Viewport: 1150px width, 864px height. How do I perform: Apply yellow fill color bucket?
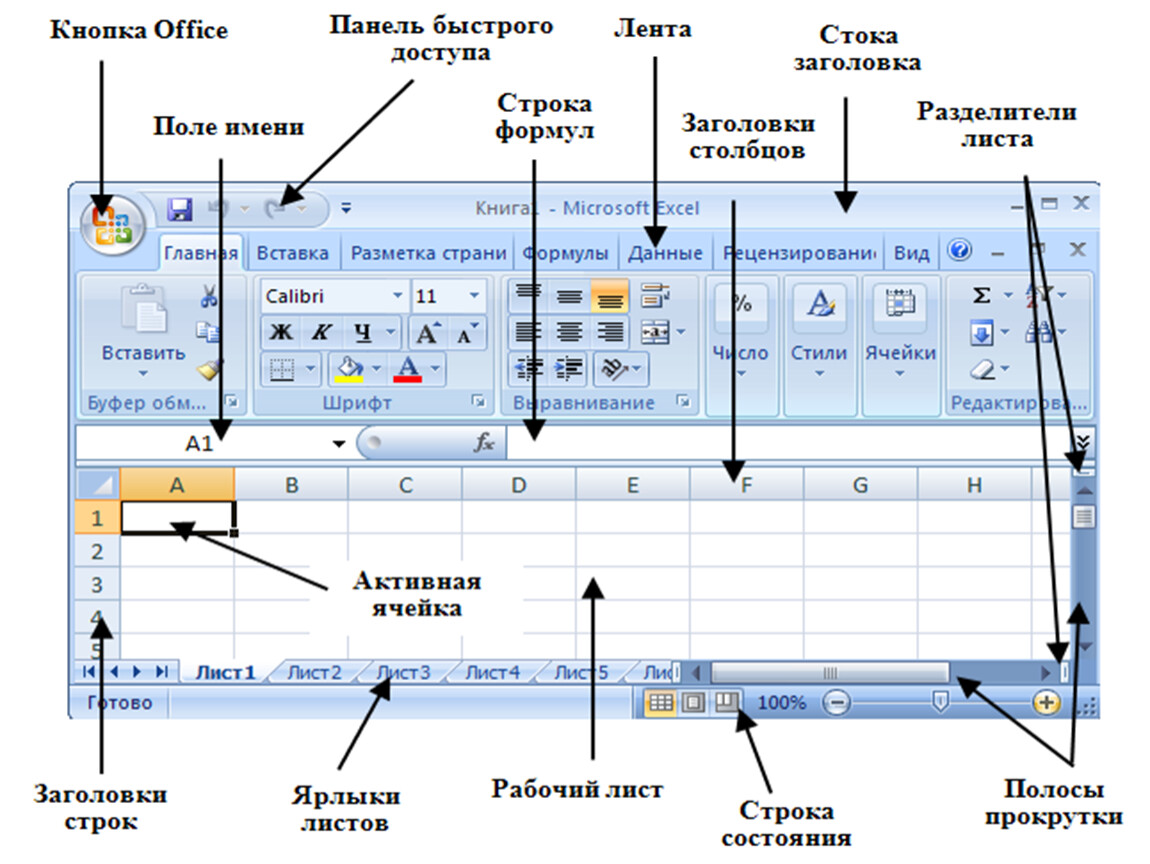point(349,368)
